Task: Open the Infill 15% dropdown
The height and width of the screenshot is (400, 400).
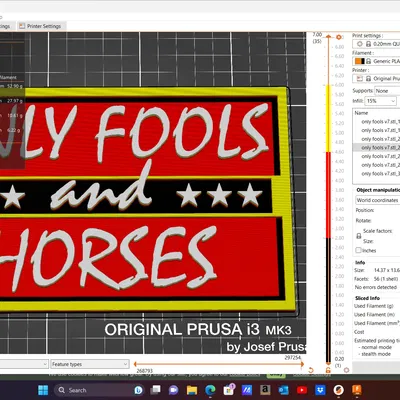Action: click(x=381, y=101)
